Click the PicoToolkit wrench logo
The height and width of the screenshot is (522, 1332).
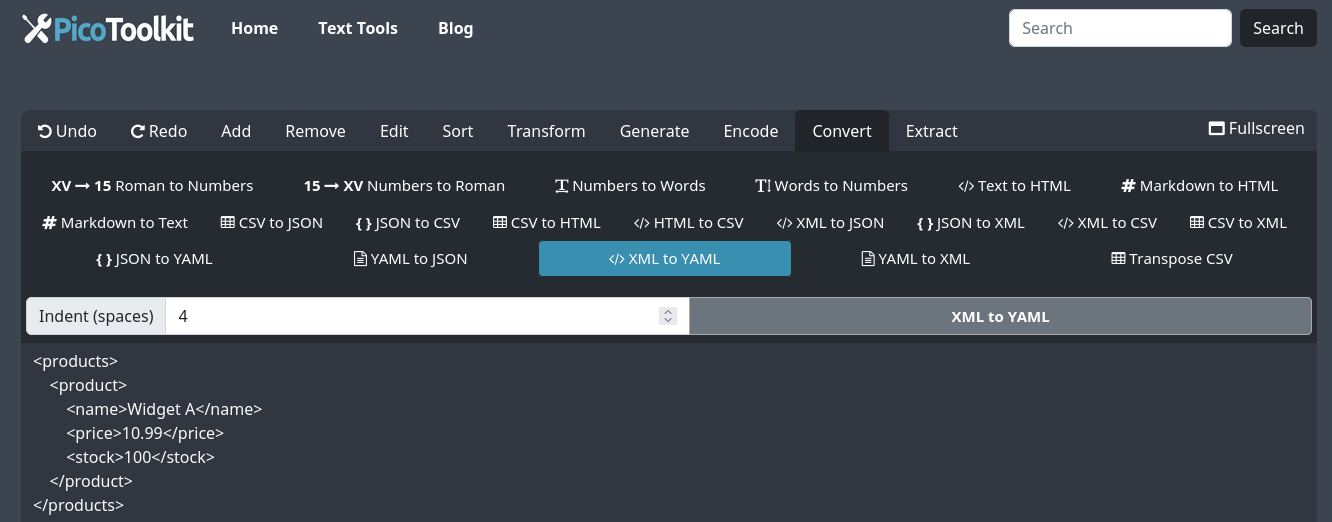pyautogui.click(x=36, y=29)
